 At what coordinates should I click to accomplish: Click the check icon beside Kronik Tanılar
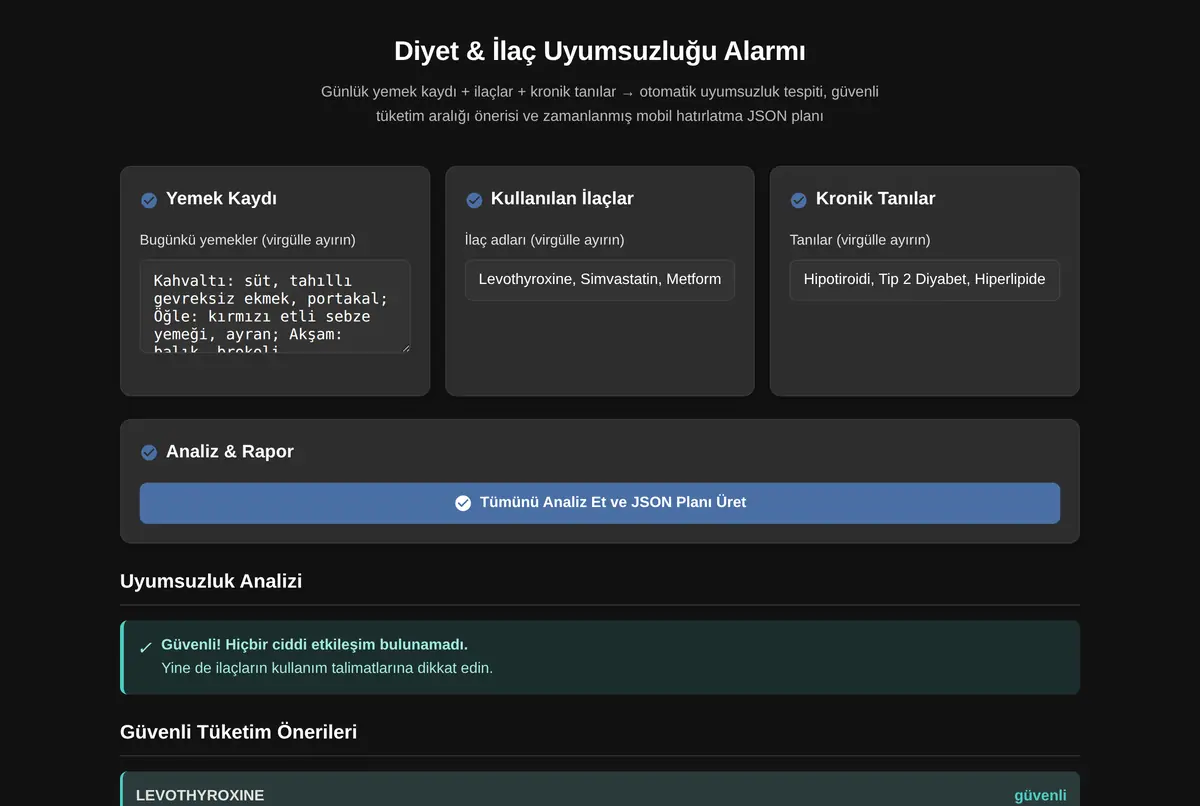(x=798, y=200)
